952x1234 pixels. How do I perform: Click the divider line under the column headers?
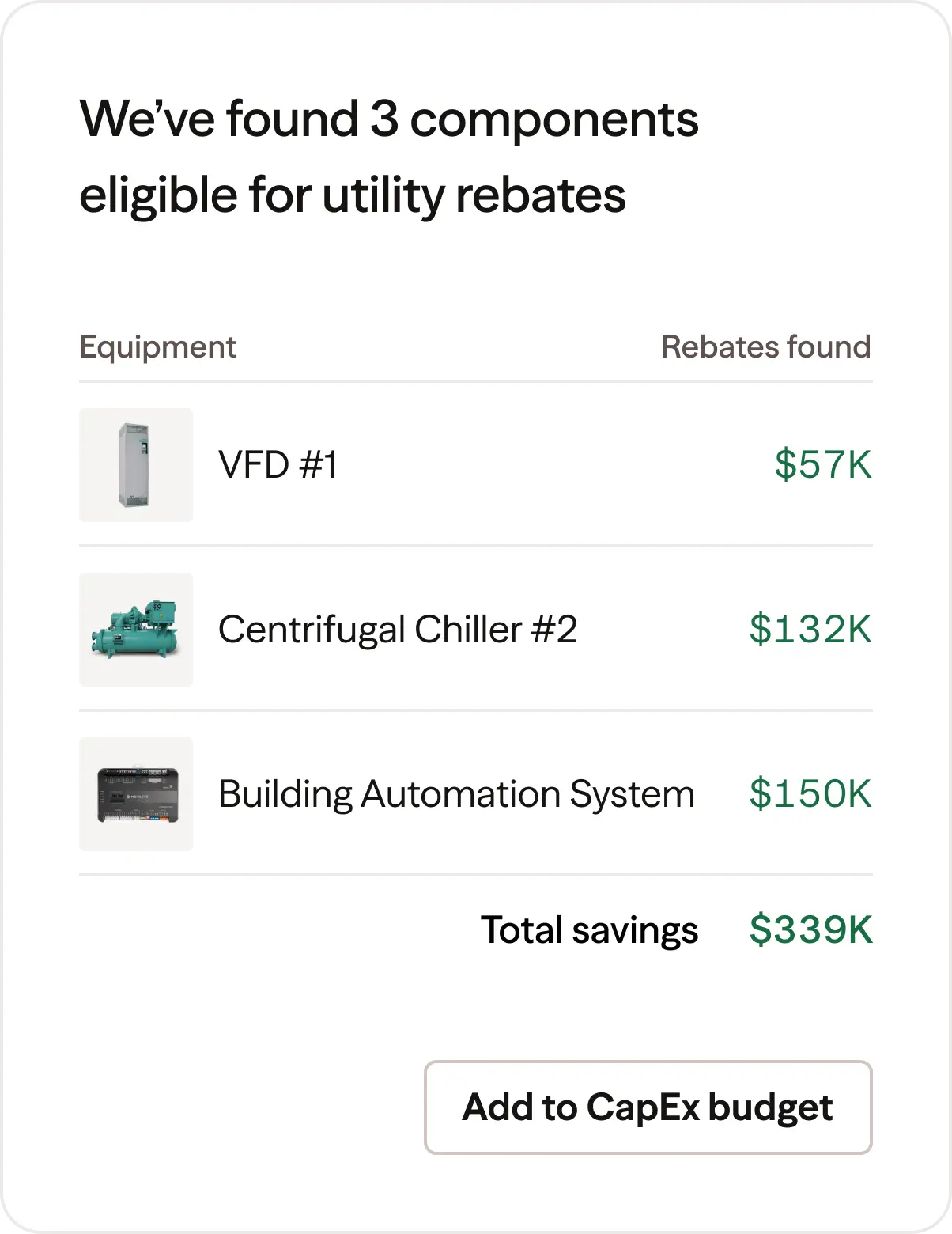click(x=475, y=381)
